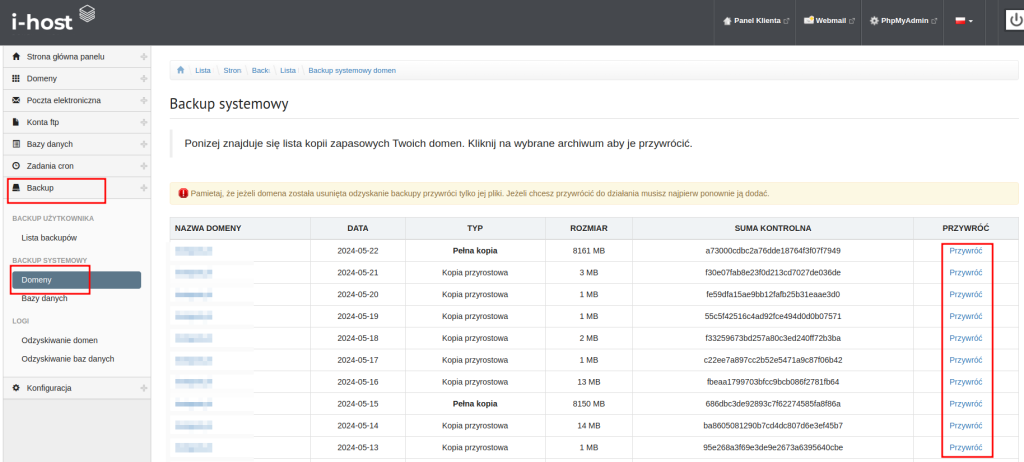
Task: Click Backup systemowy domen breadcrumb link
Action: pos(352,71)
